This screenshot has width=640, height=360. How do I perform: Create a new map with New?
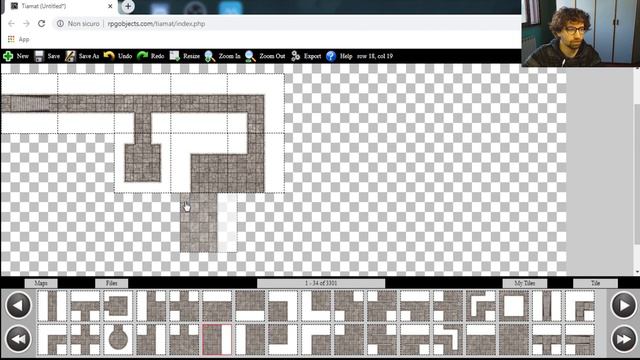tap(16, 56)
